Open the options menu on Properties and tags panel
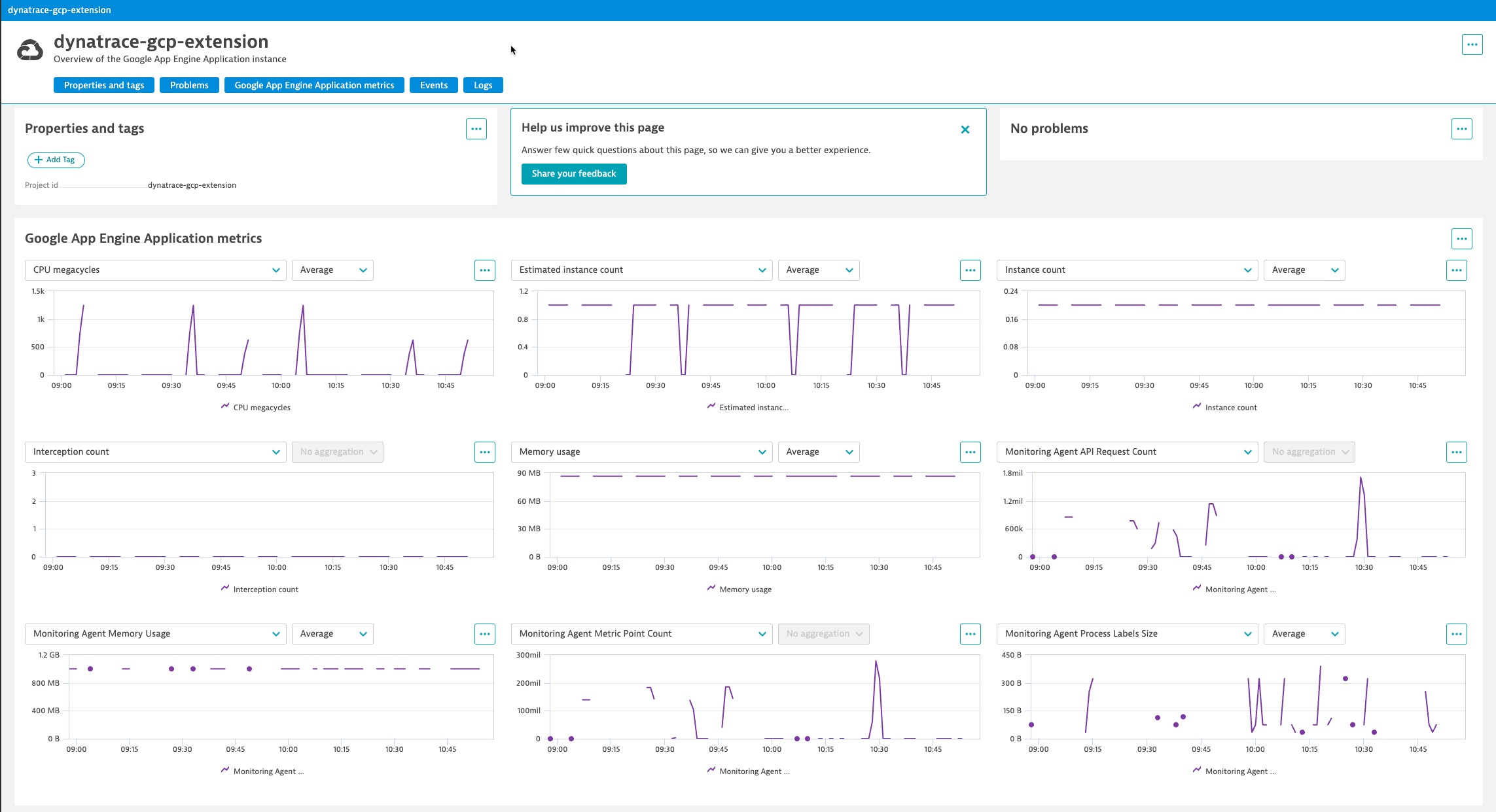The image size is (1496, 812). click(476, 129)
